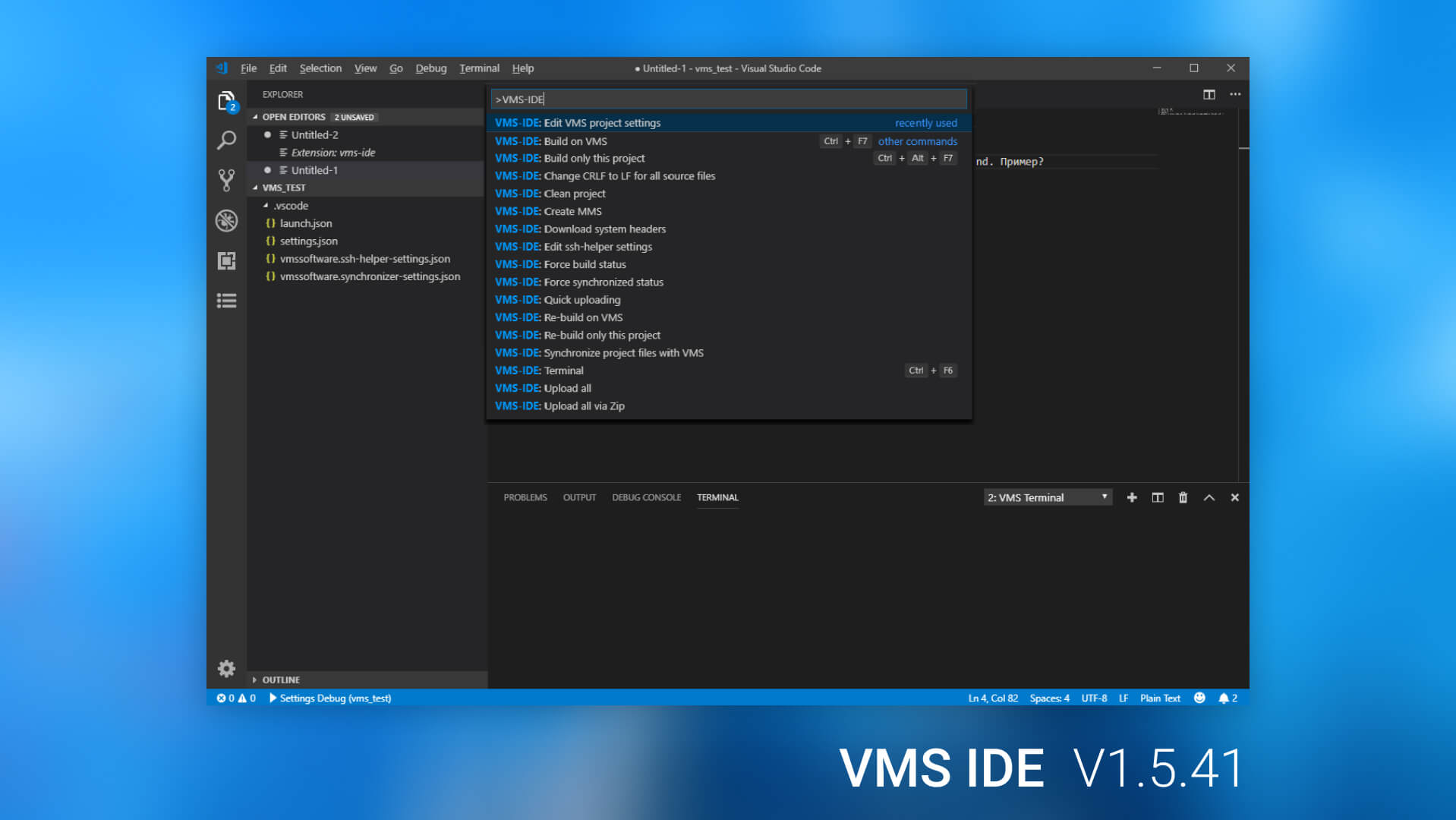Run Synchronize project files with VMS command
The height and width of the screenshot is (820, 1456).
[729, 353]
